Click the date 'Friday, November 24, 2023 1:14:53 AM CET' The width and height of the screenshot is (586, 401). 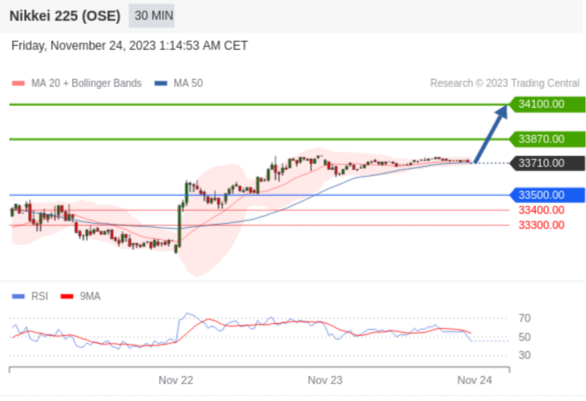(x=129, y=46)
